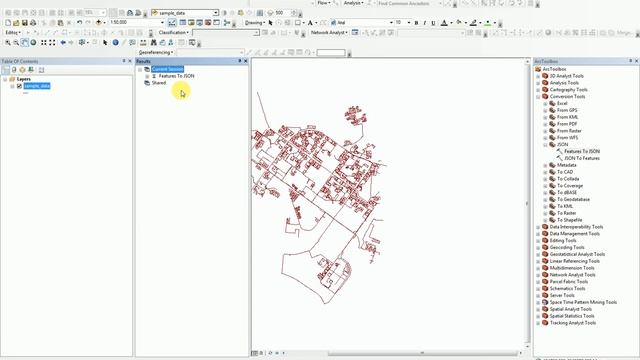The image size is (640, 360).
Task: Click the Add Data button
Action: point(99,23)
